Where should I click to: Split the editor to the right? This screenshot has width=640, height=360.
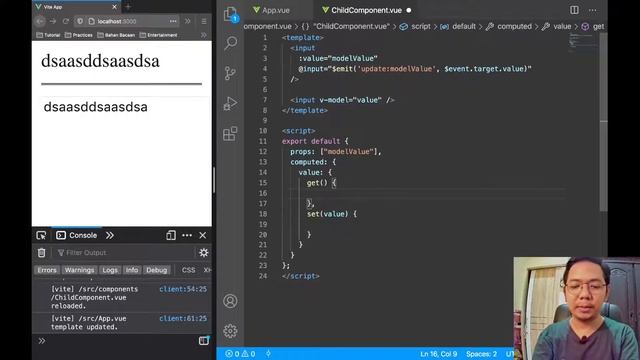tap(574, 10)
